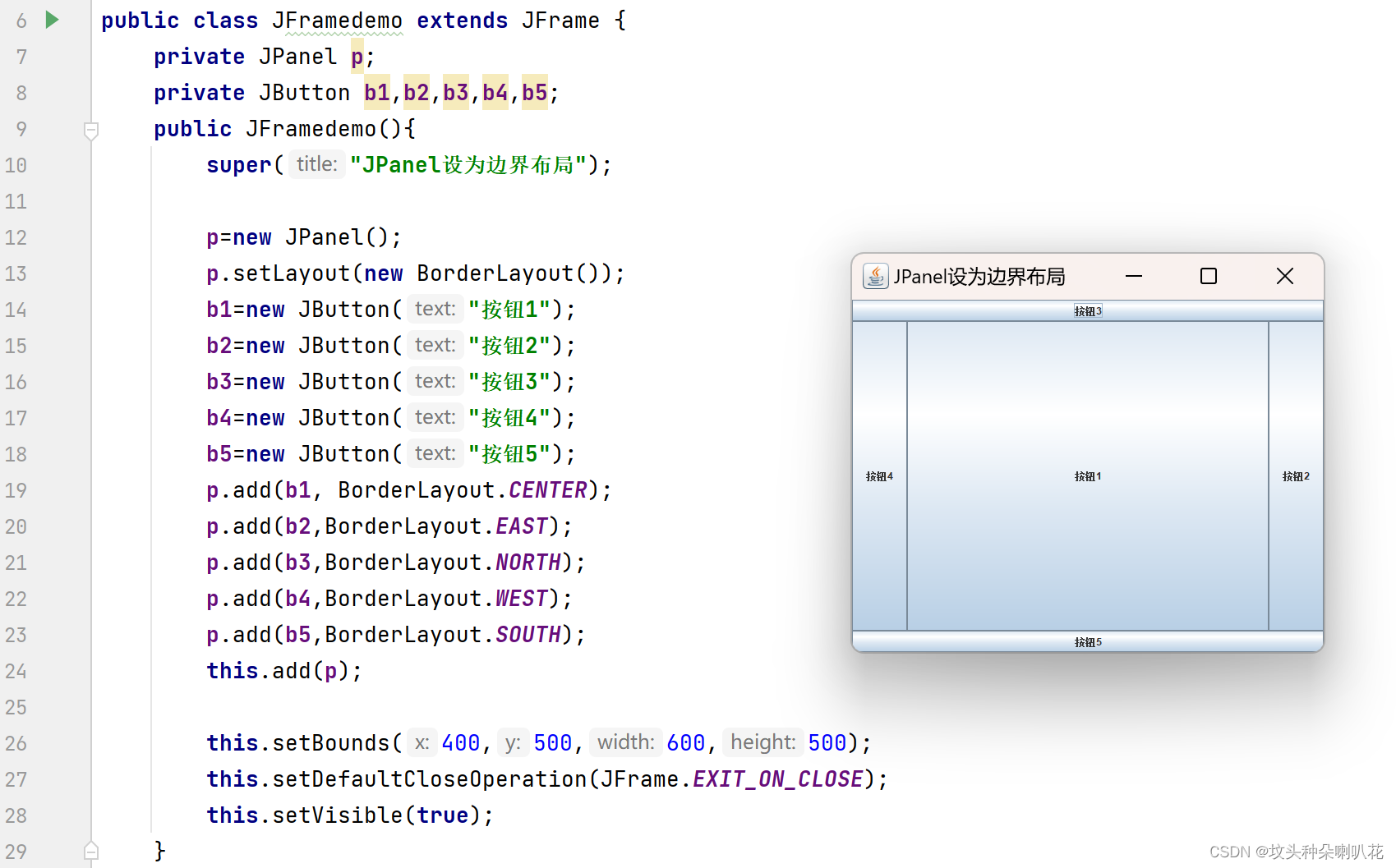Click highlighted variable b5 on line 8
Screen dimensions: 1396x868
534,93
